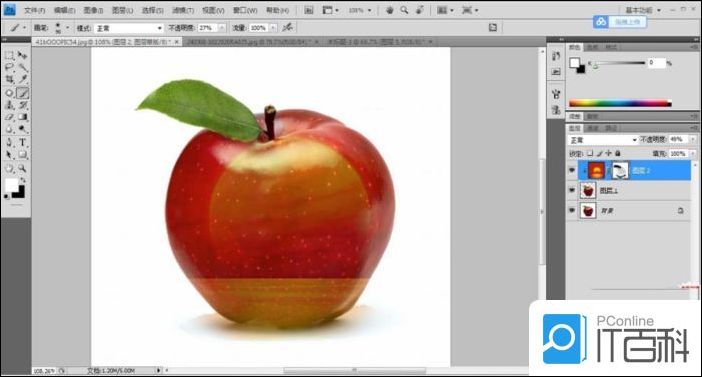702x377 pixels.
Task: Select the Eraser tool
Action: (x=9, y=117)
